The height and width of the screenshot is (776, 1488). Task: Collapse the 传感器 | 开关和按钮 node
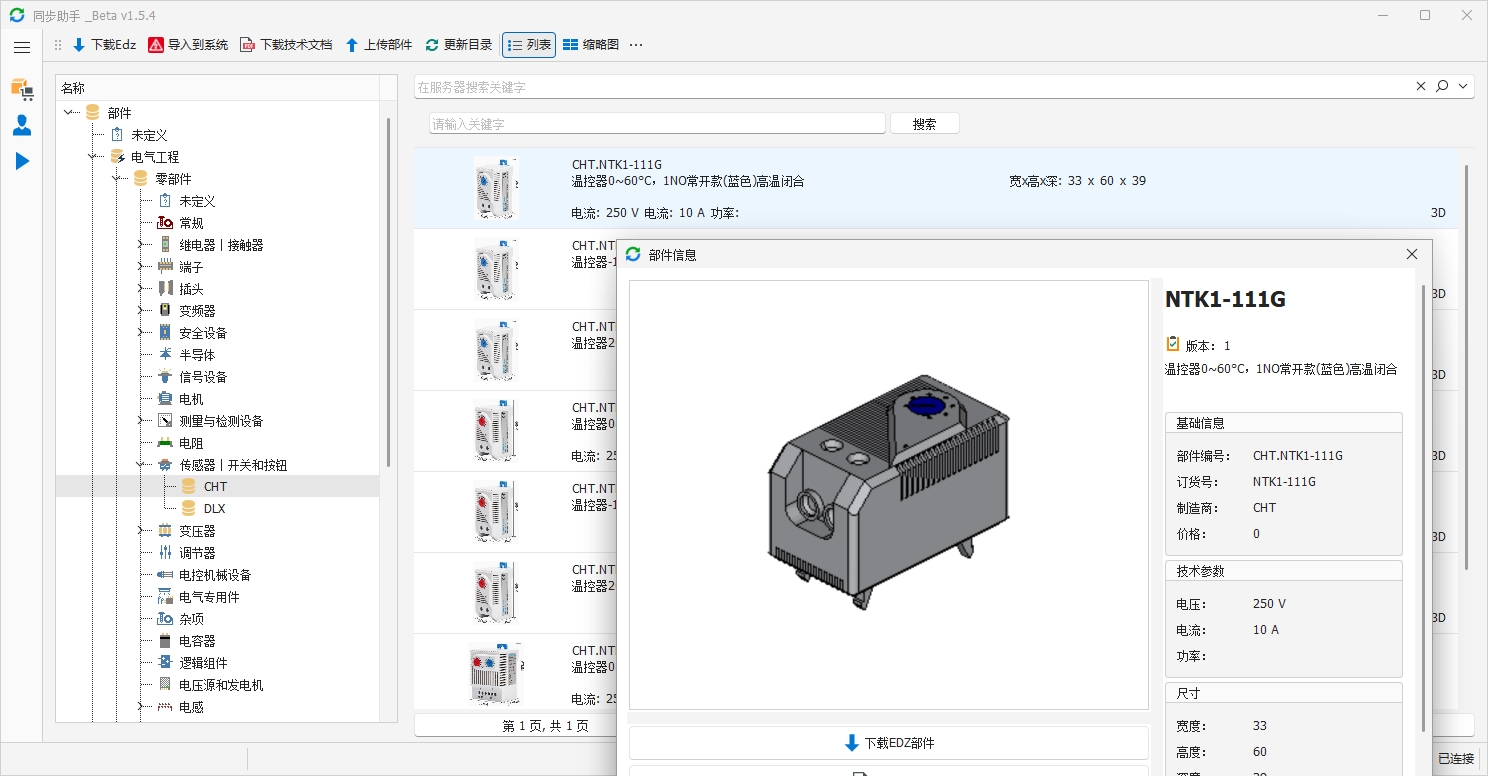pos(141,465)
